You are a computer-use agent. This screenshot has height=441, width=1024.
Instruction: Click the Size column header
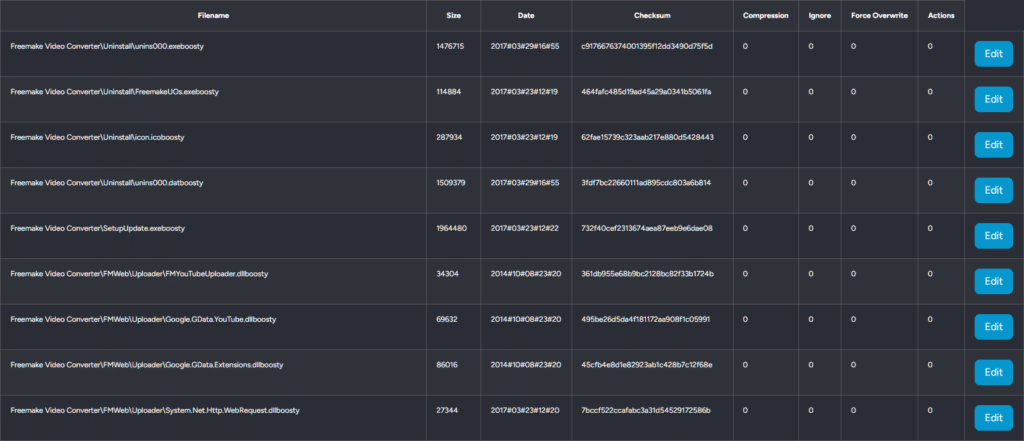pyautogui.click(x=453, y=16)
